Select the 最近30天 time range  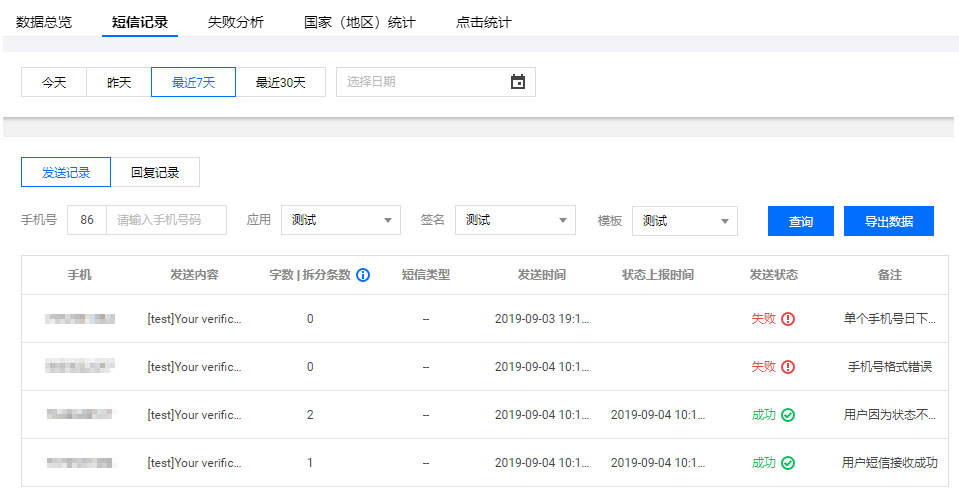(280, 82)
